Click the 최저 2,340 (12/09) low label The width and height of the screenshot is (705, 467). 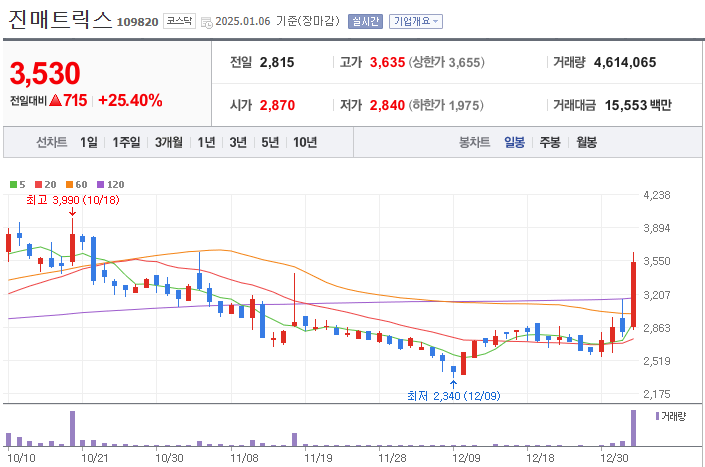click(453, 396)
